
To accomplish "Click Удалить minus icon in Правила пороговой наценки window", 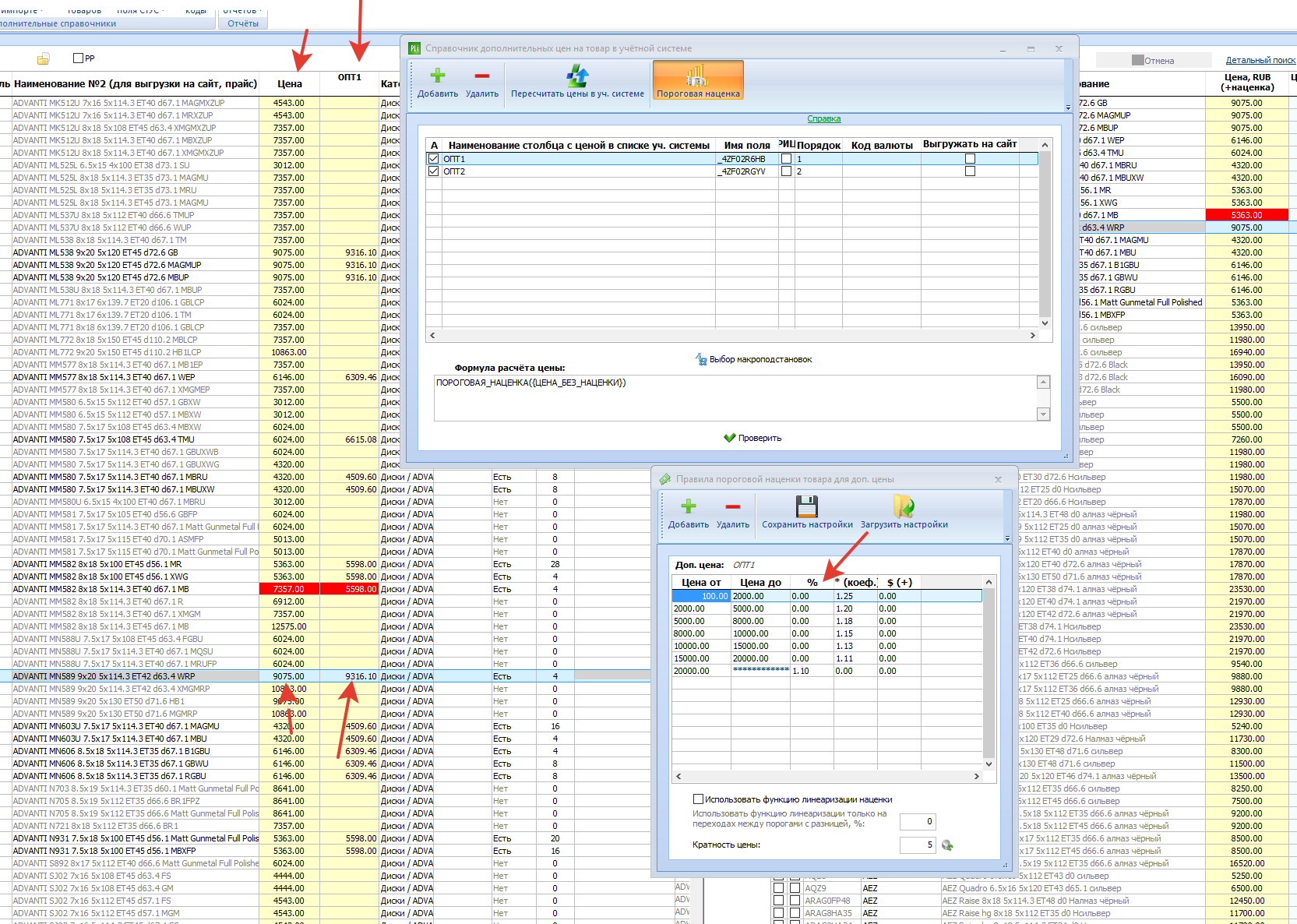I will pyautogui.click(x=733, y=506).
